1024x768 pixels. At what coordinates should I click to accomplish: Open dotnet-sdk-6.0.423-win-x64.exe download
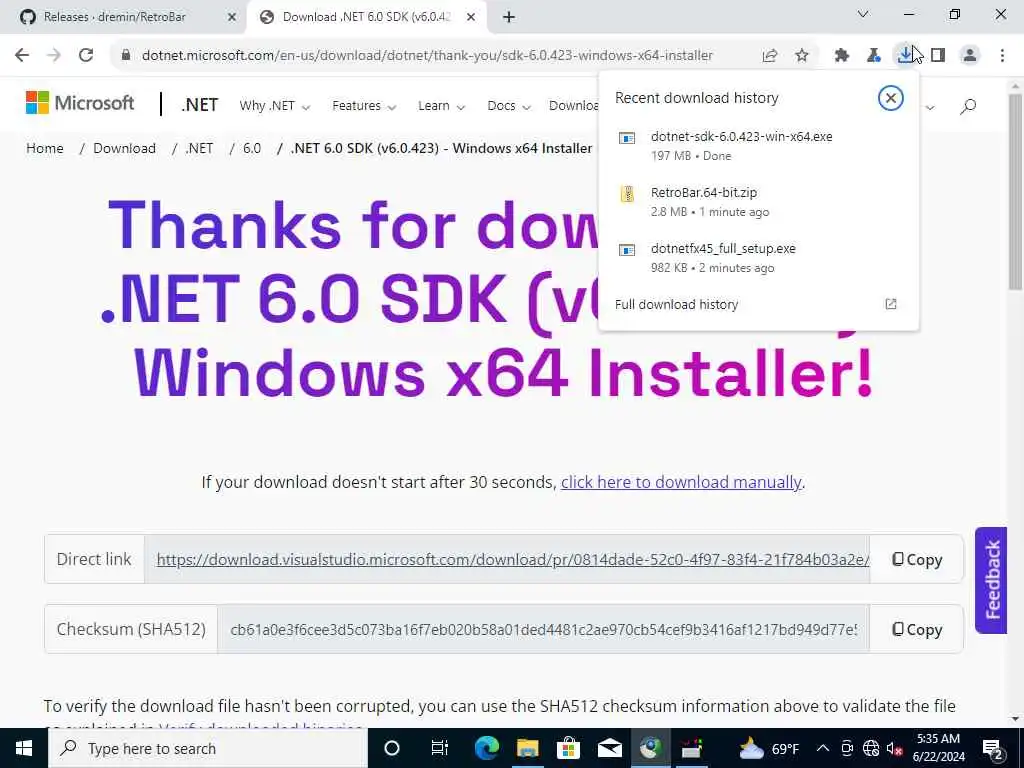pos(758,146)
